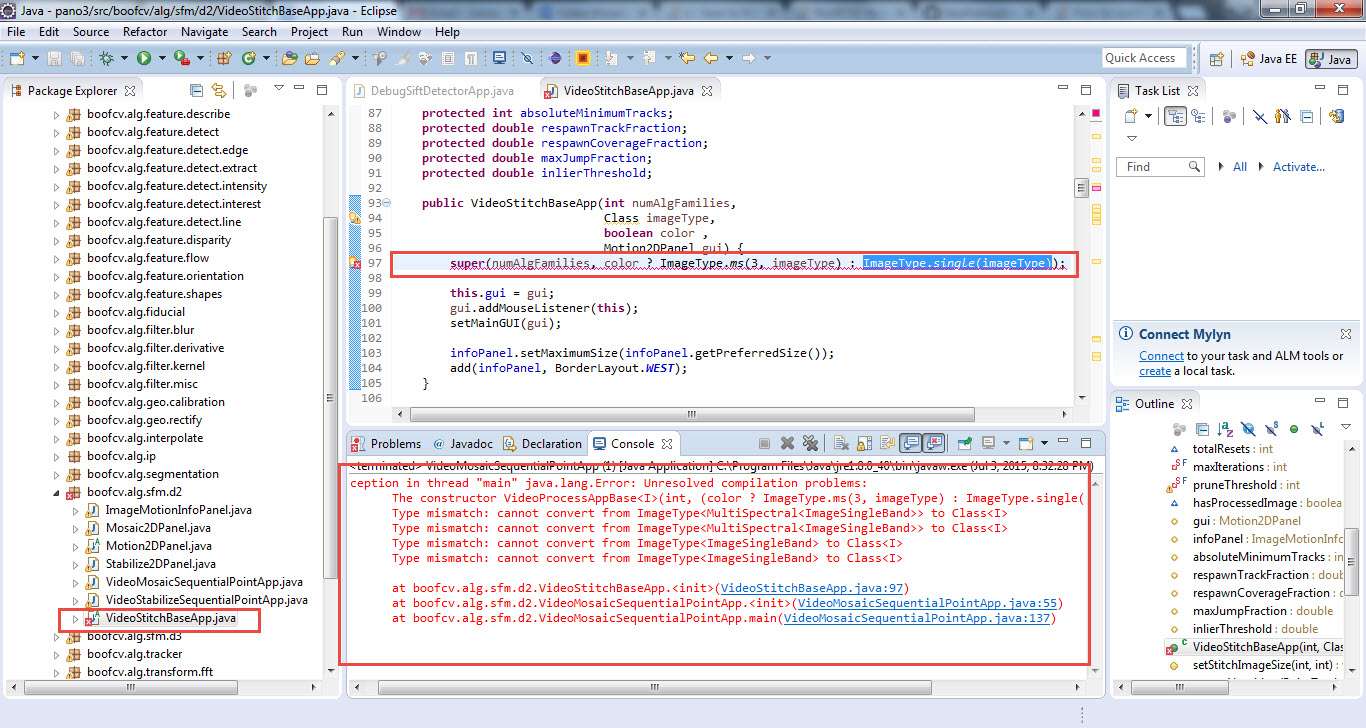1366x728 pixels.
Task: Click Collapse All icon in Outline view
Action: 1202,429
